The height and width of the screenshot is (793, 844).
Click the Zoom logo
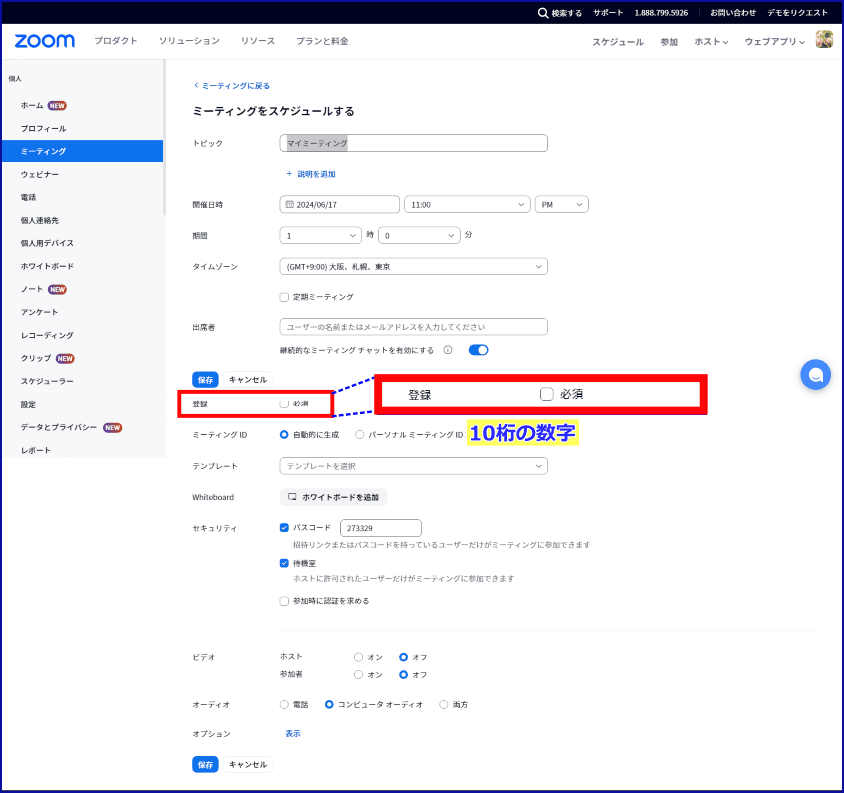point(45,41)
